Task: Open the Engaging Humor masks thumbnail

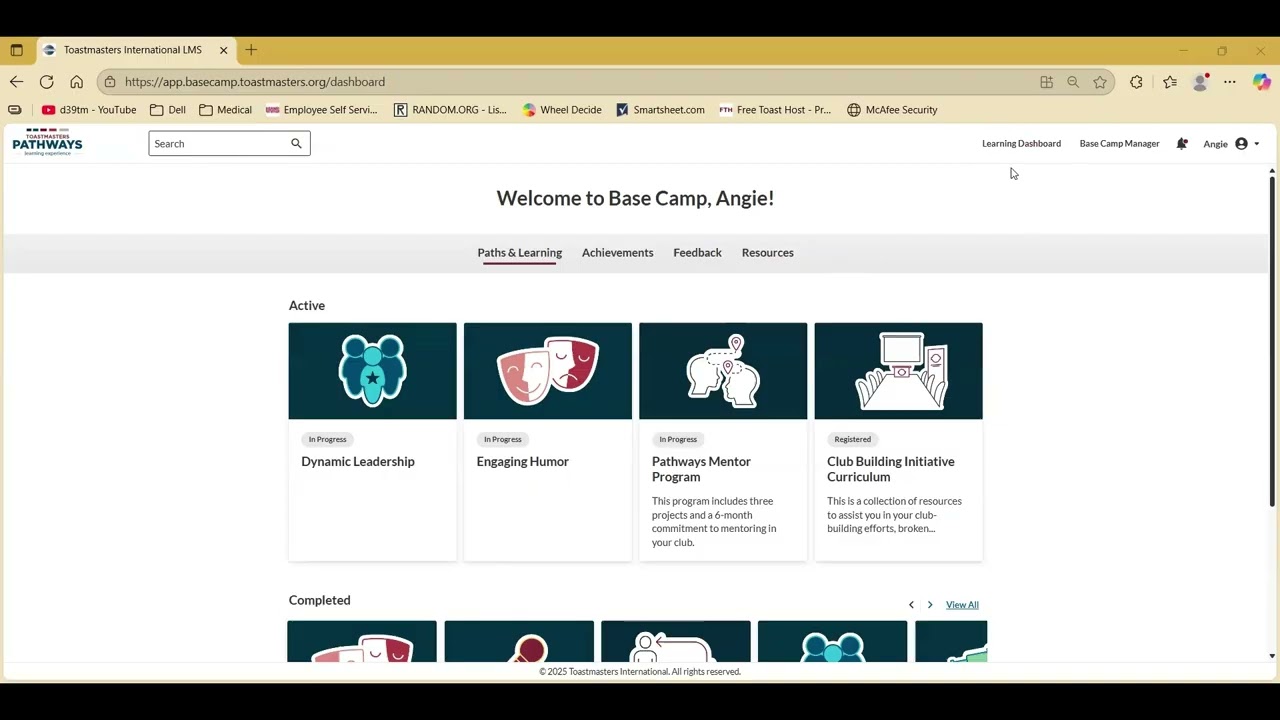Action: click(x=548, y=371)
